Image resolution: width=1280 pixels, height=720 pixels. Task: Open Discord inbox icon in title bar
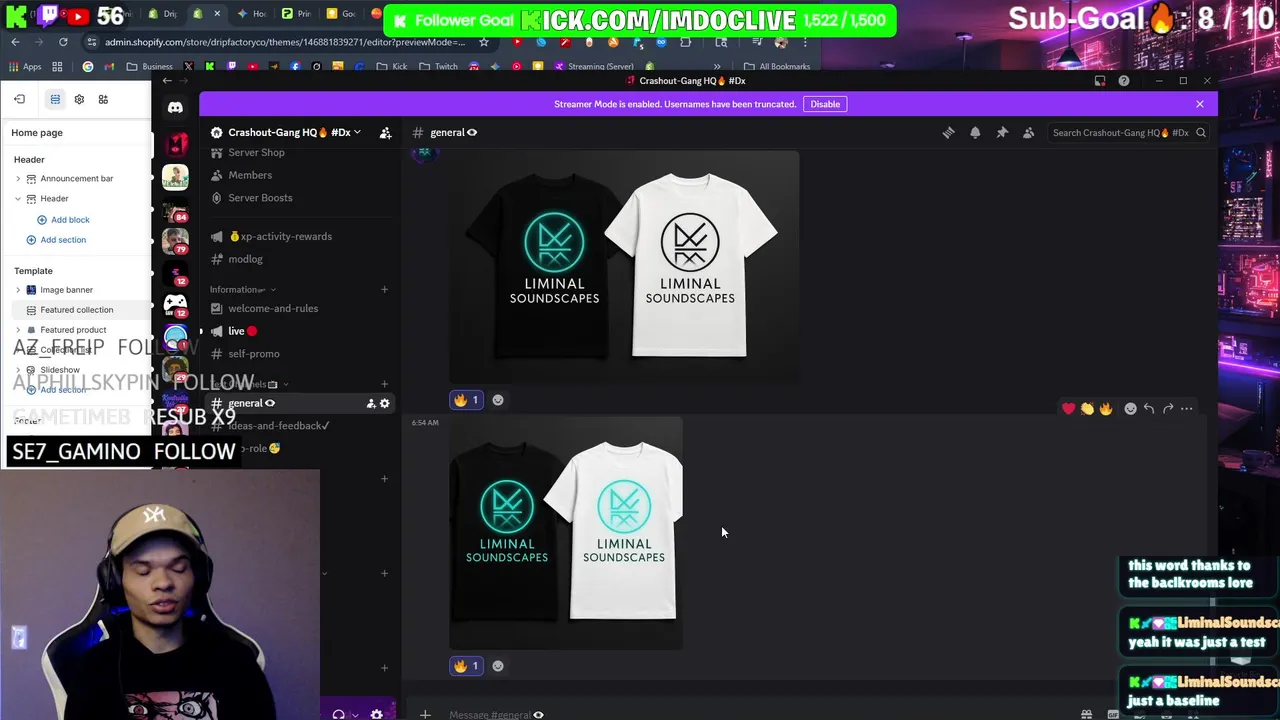[x=1100, y=81]
